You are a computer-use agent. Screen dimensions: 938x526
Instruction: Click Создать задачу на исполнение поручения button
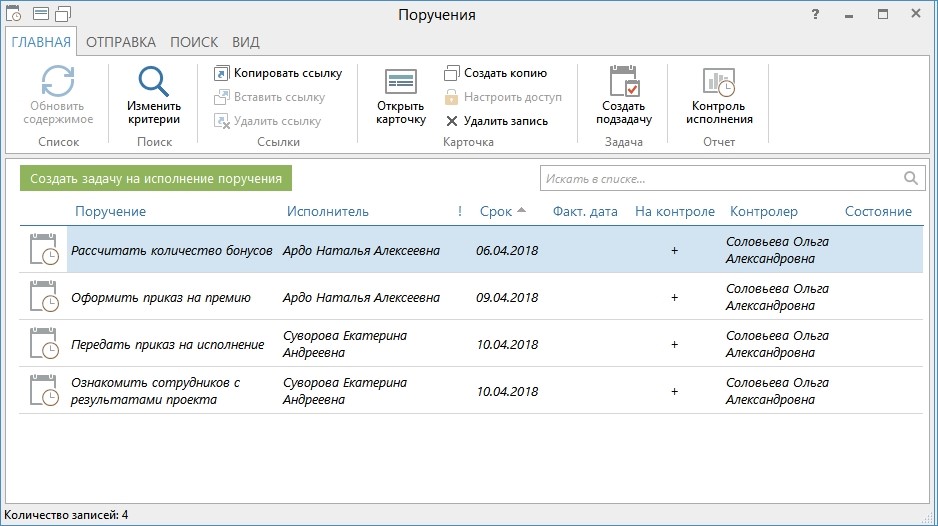(x=156, y=178)
